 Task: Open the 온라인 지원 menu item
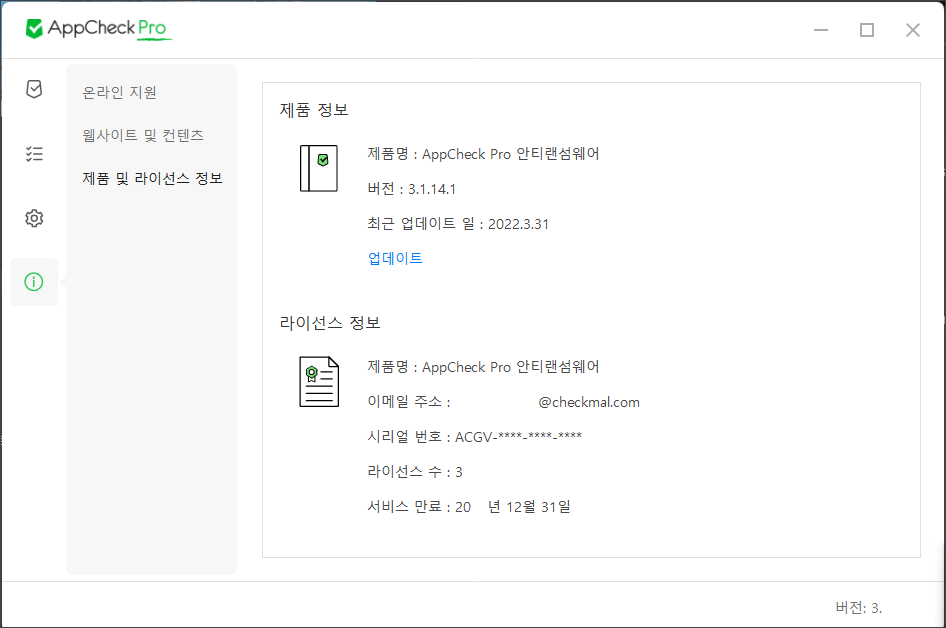[x=120, y=92]
